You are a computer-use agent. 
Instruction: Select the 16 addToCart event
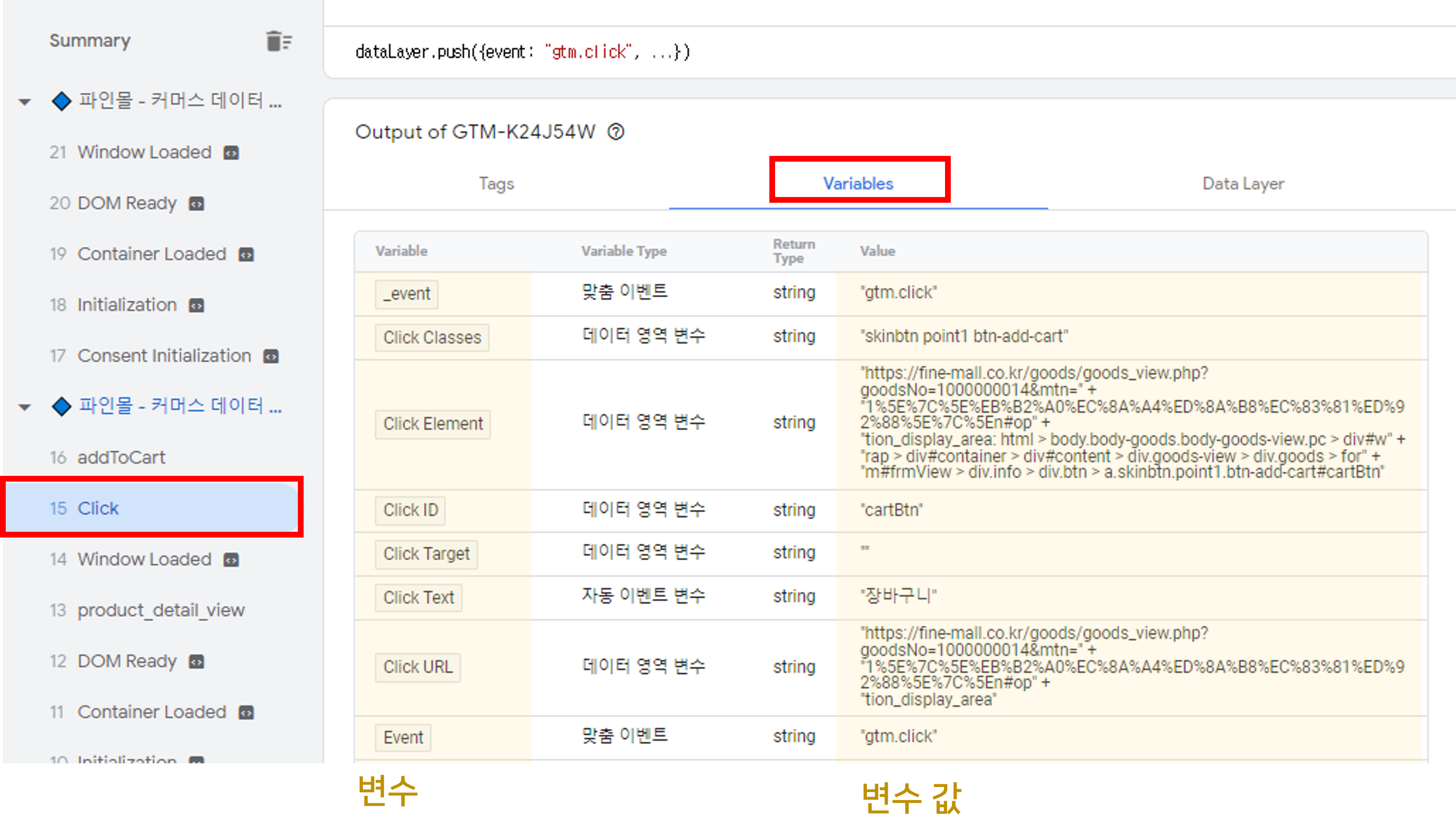(x=121, y=457)
